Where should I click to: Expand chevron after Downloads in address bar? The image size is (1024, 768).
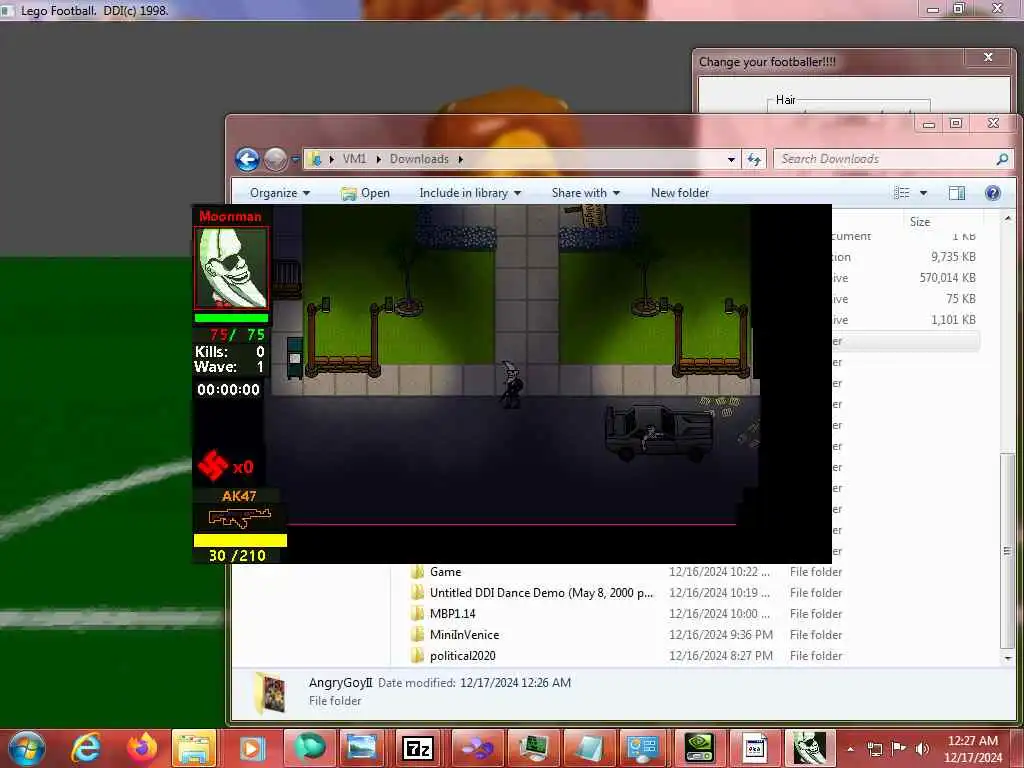click(460, 159)
